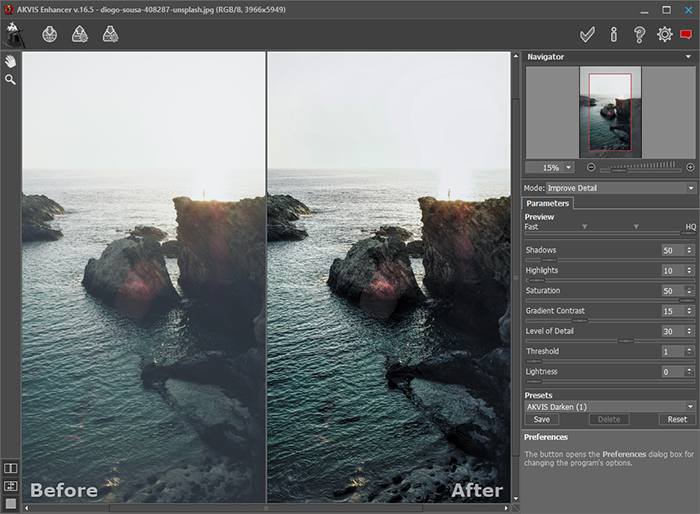Open Help question mark icon
700x514 pixels.
[x=639, y=34]
